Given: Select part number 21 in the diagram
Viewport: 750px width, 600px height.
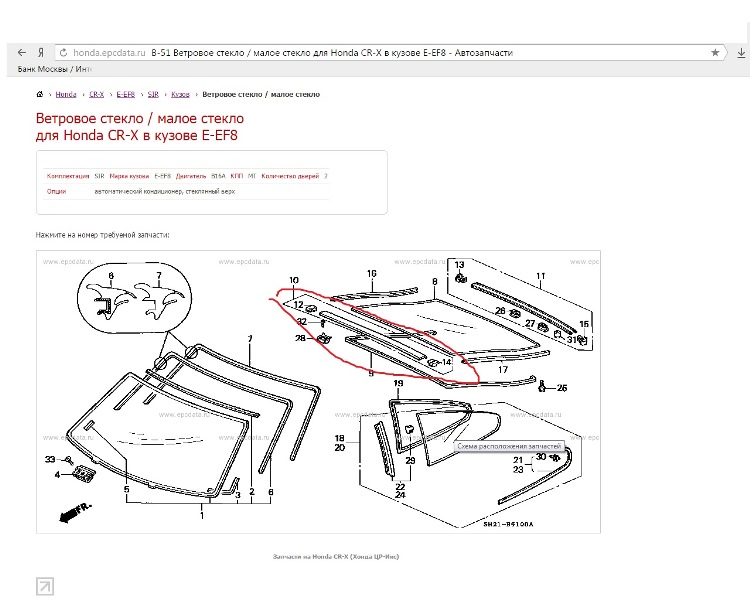Looking at the screenshot, I should click(518, 460).
